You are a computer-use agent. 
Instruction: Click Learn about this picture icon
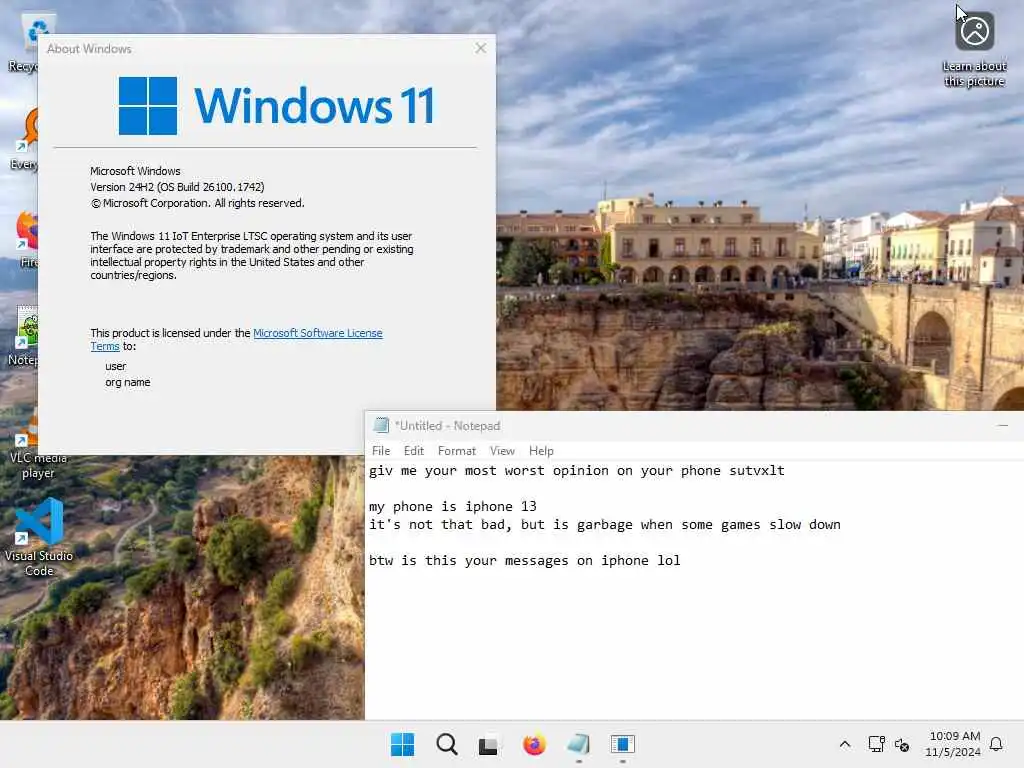tap(974, 50)
